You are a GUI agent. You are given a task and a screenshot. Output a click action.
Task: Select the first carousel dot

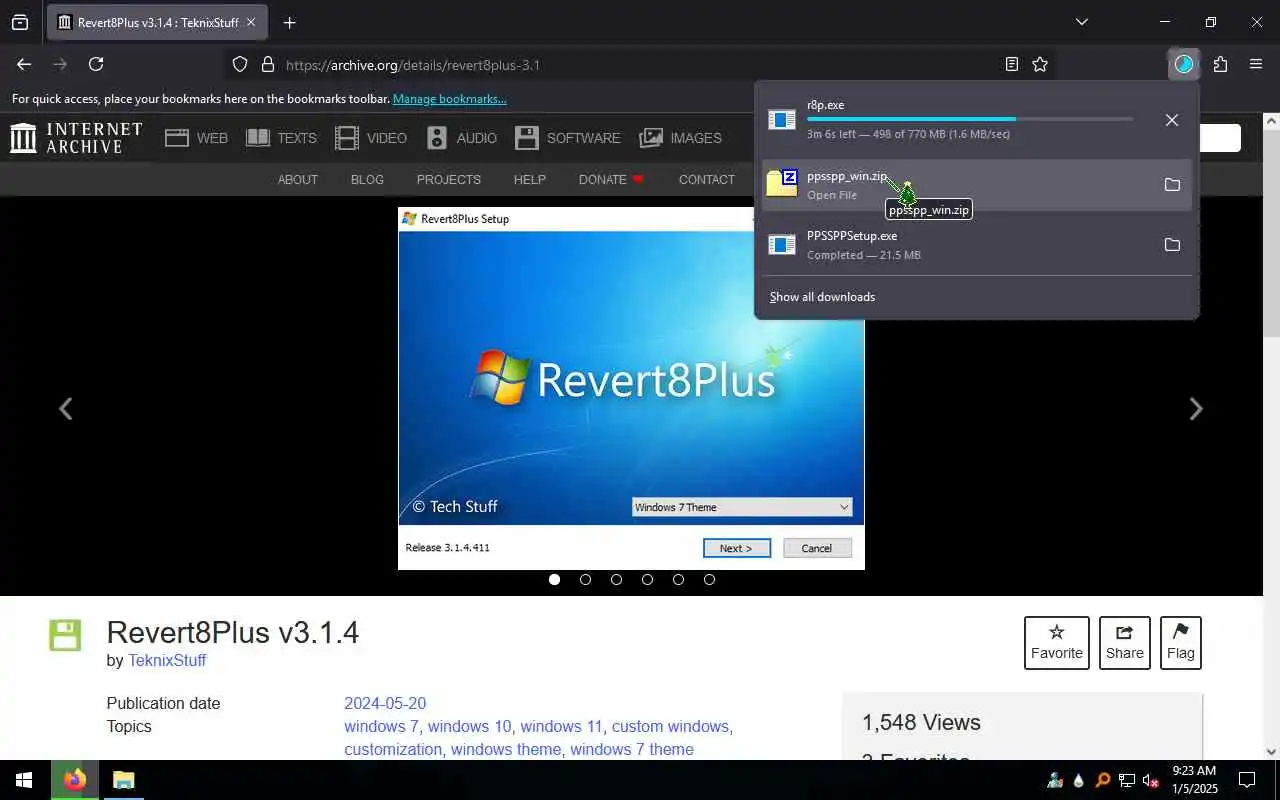[554, 579]
